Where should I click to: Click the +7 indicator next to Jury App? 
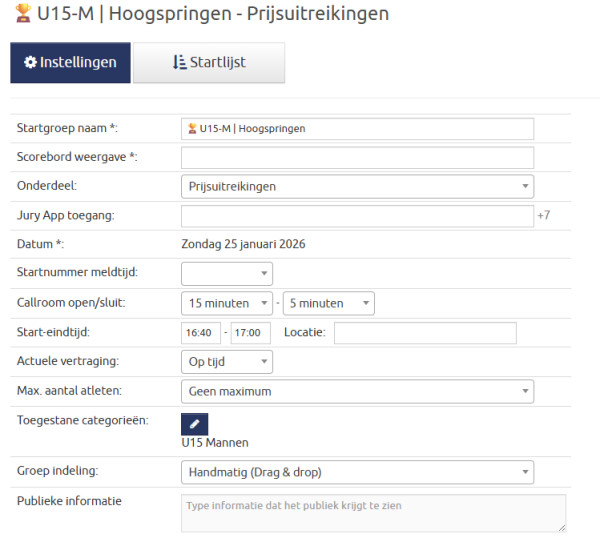[x=543, y=216]
